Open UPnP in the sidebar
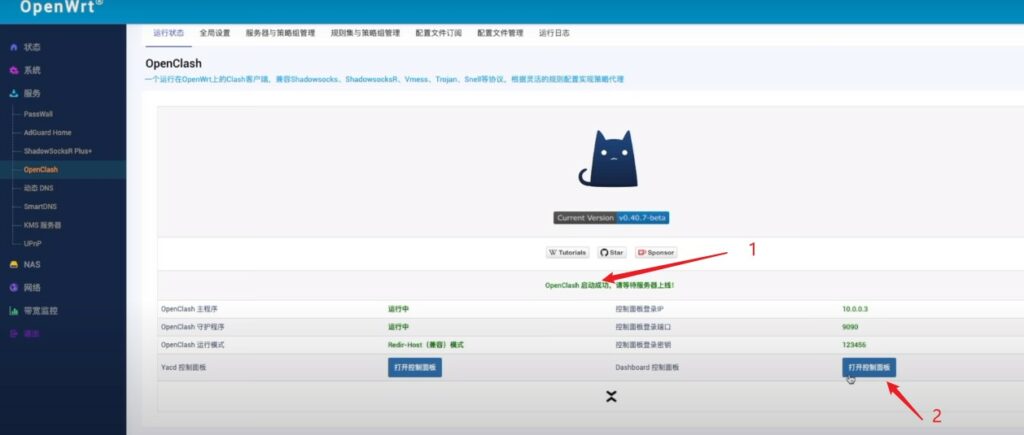This screenshot has height=435, width=1024. coord(33,244)
